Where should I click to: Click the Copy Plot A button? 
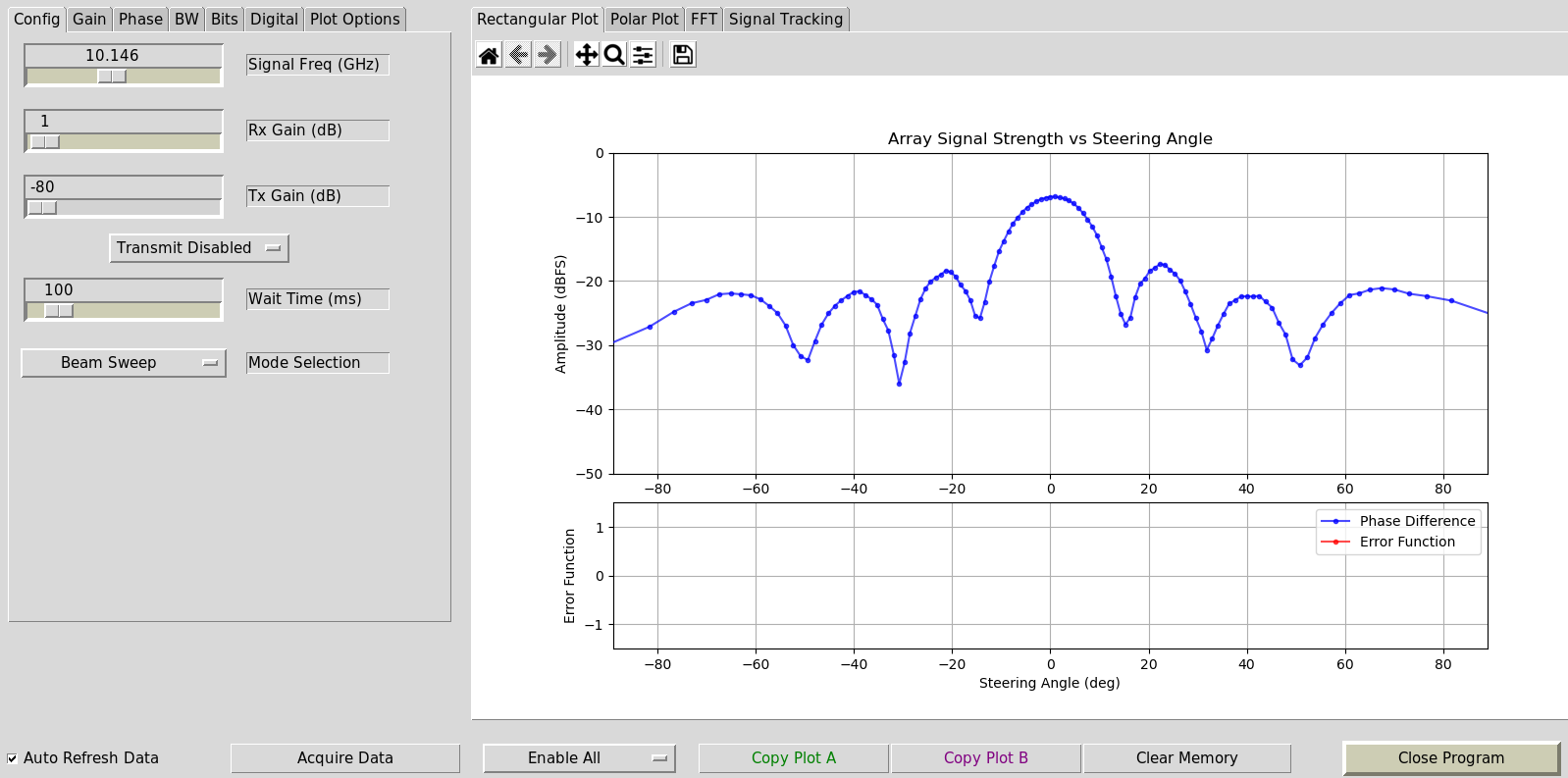tap(793, 758)
